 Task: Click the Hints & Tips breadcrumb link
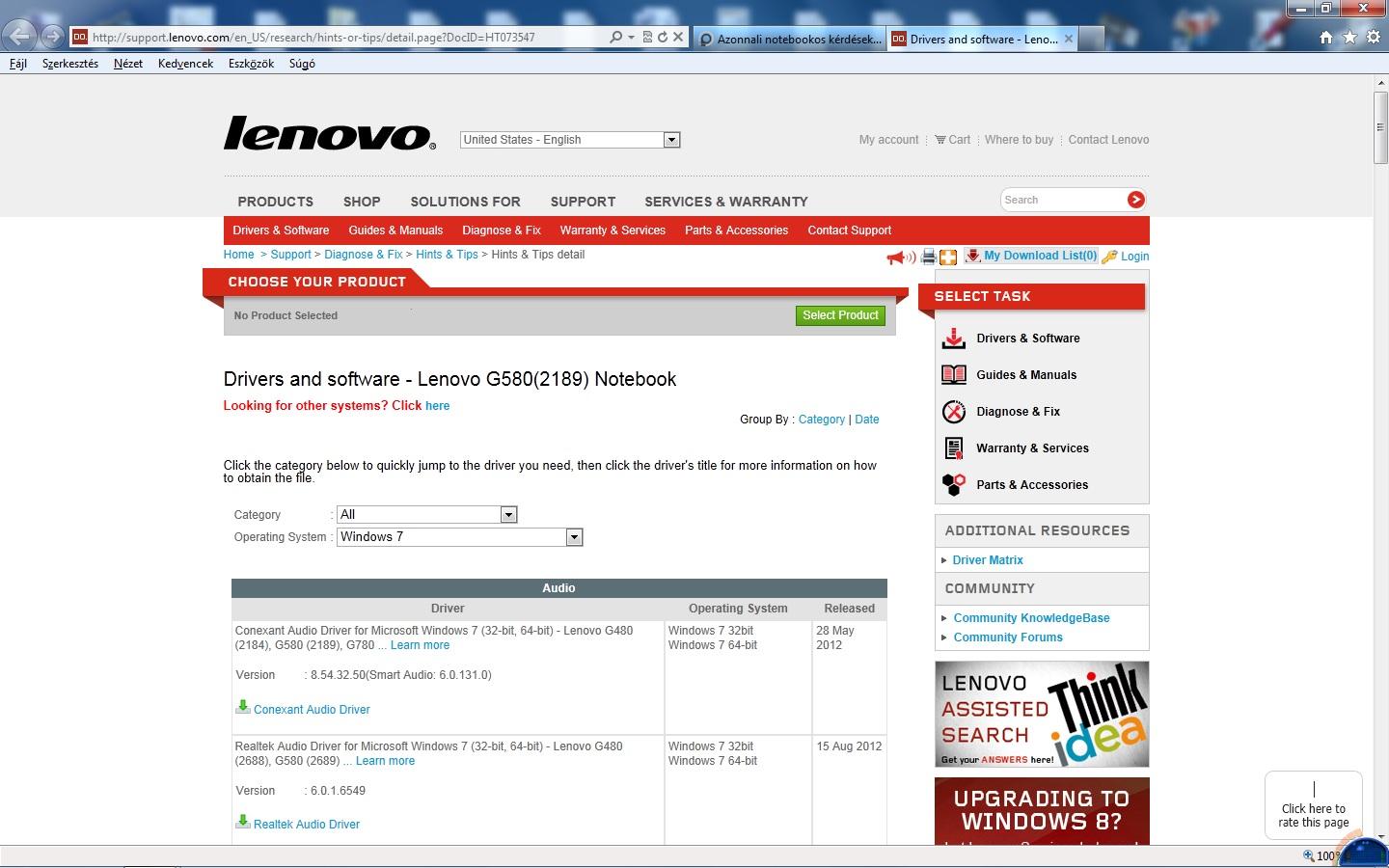click(447, 255)
